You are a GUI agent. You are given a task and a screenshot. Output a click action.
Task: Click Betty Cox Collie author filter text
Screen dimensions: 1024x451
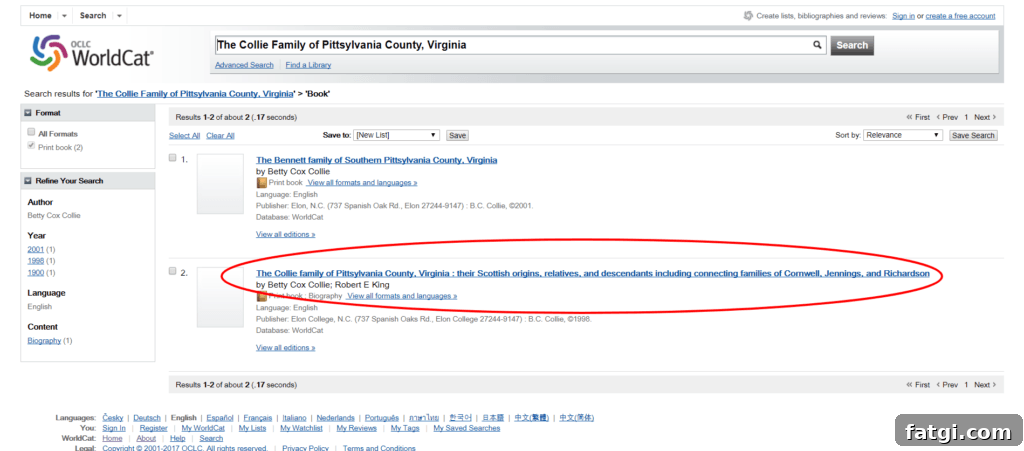pyautogui.click(x=54, y=215)
